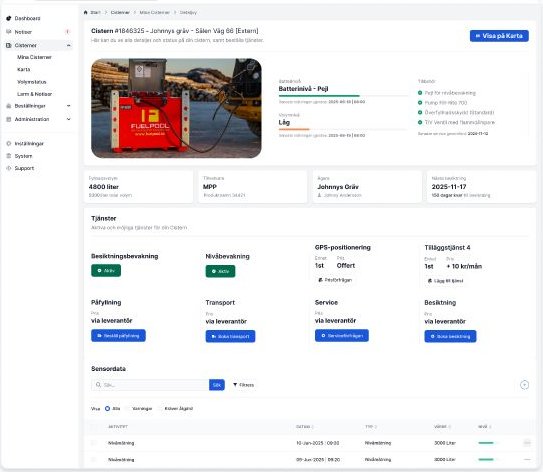
Task: Open the System sidebar icon
Action: (9, 156)
